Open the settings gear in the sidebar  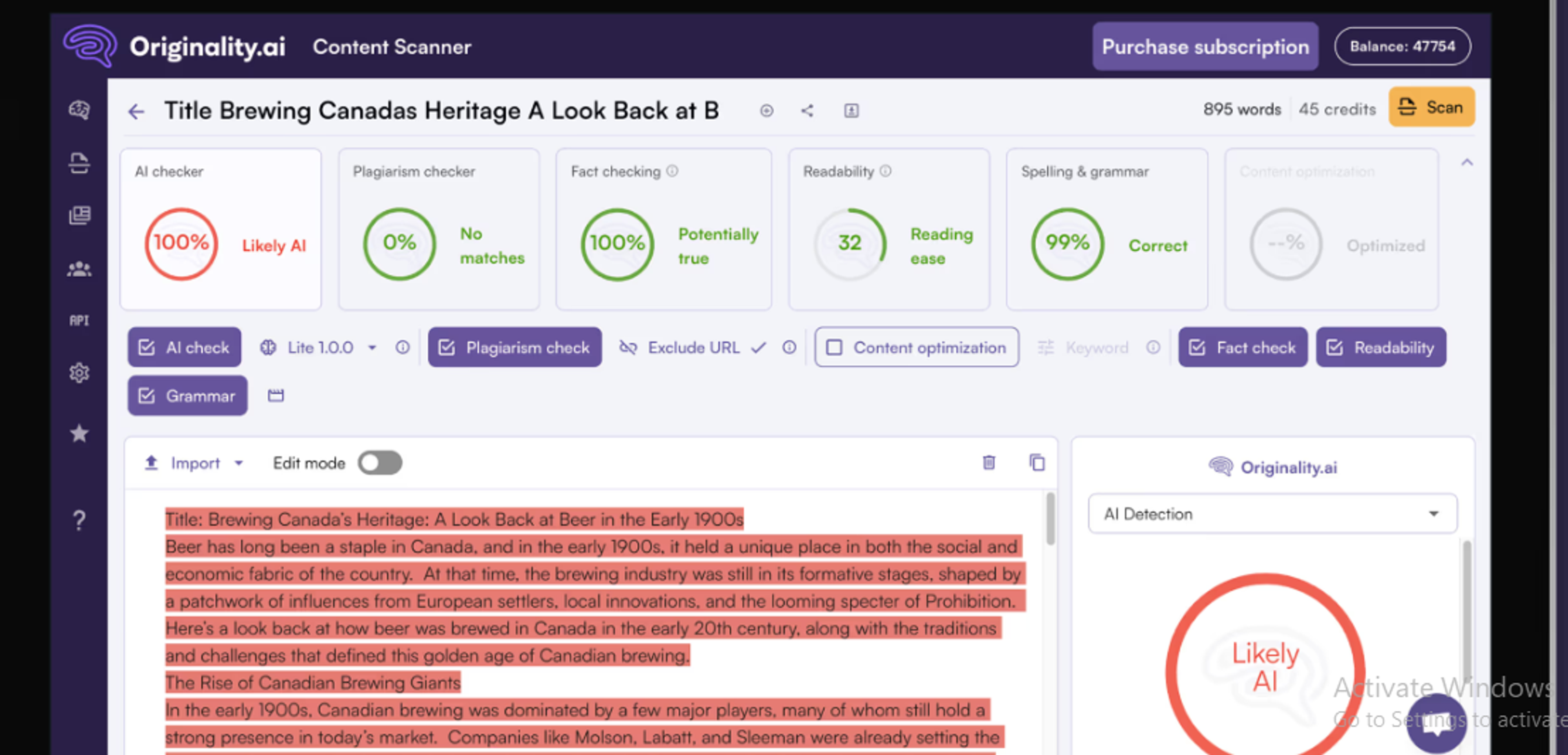tap(79, 373)
